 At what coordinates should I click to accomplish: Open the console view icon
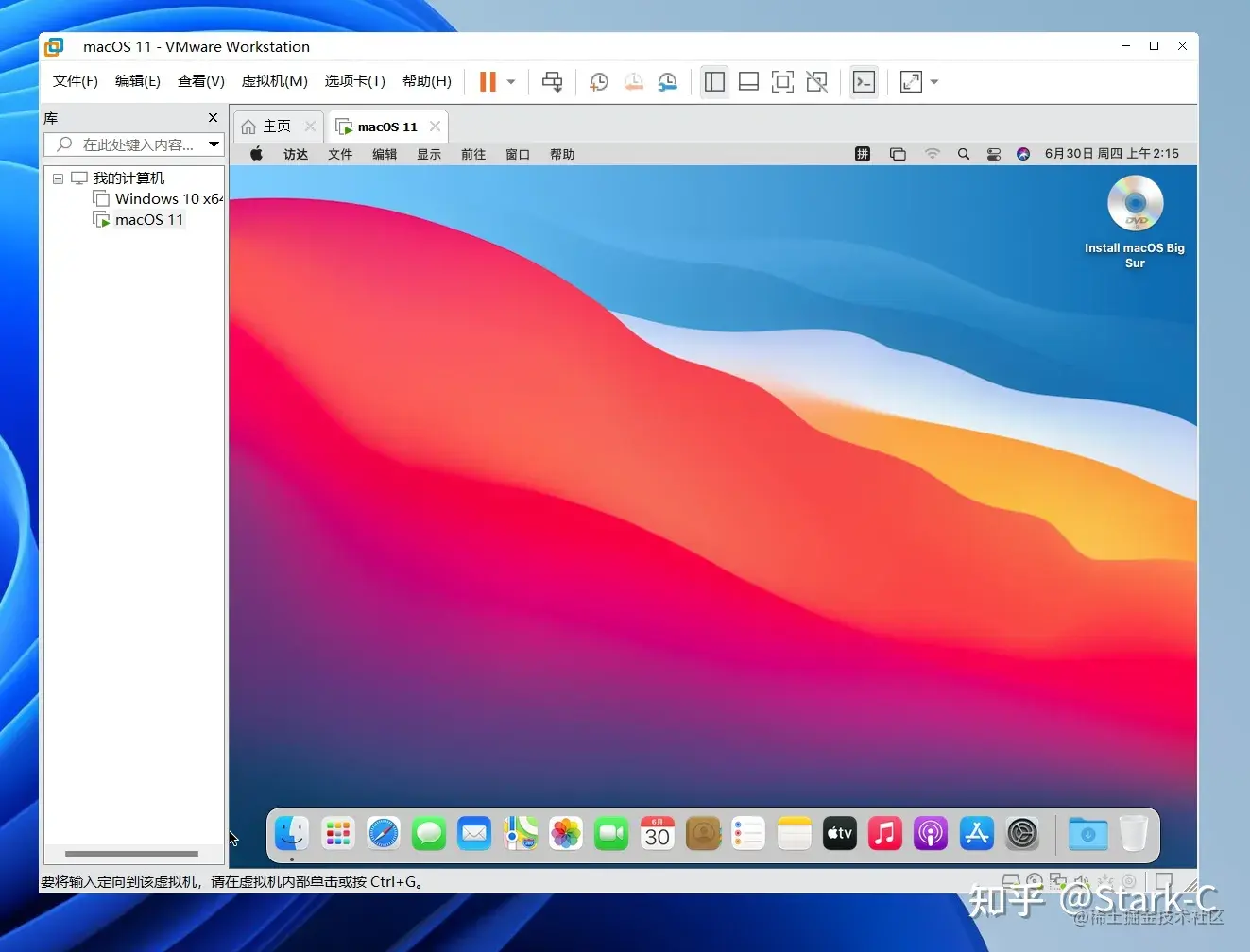click(x=865, y=82)
